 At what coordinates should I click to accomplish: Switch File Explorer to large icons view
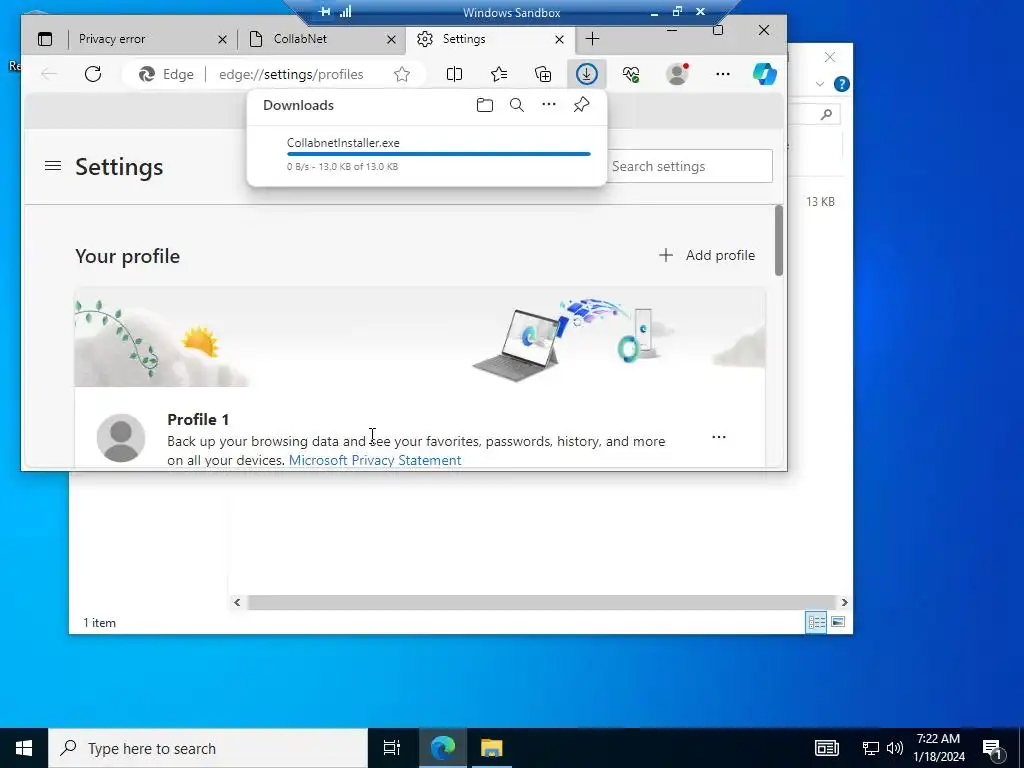point(838,622)
